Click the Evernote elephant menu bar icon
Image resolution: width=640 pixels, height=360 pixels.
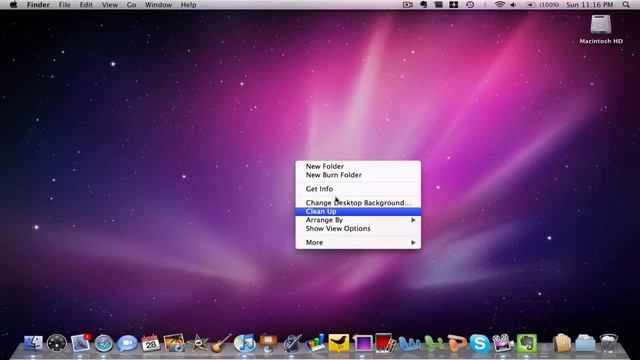(x=423, y=5)
